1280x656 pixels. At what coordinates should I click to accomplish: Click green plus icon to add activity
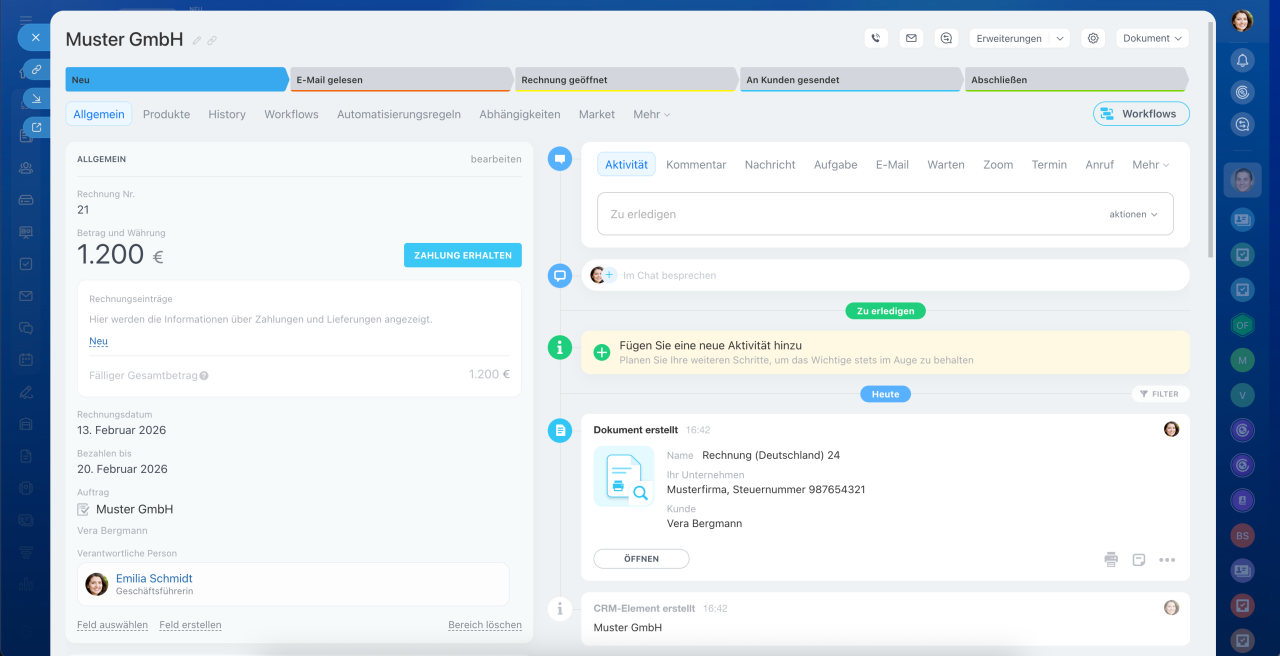[601, 352]
